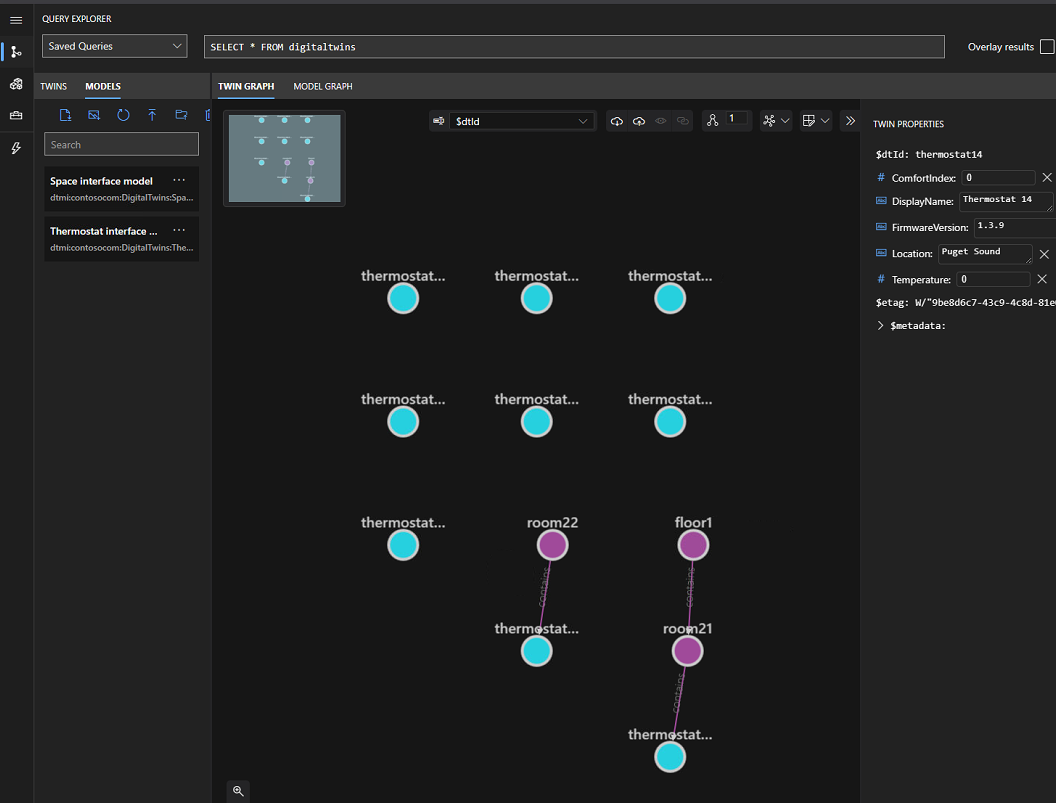This screenshot has height=803, width=1056.
Task: Switch to the TWINS tab
Action: 53,86
